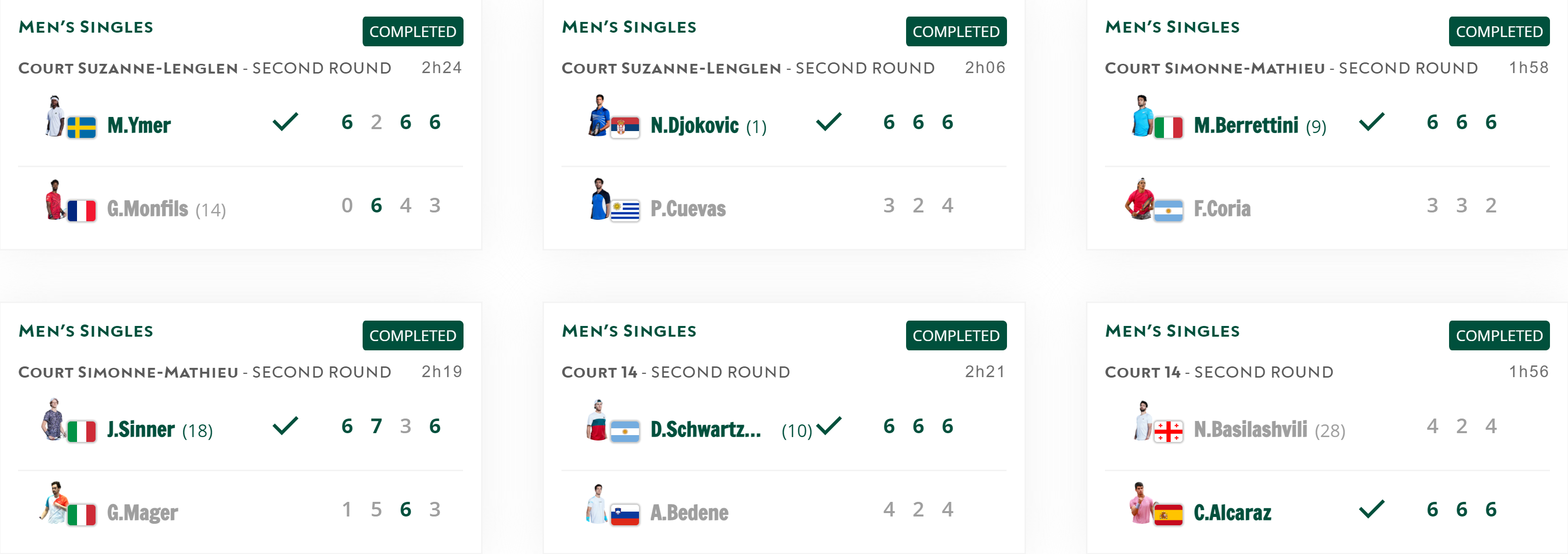Click the Serbian flag next to N.Djokovic

tap(624, 128)
